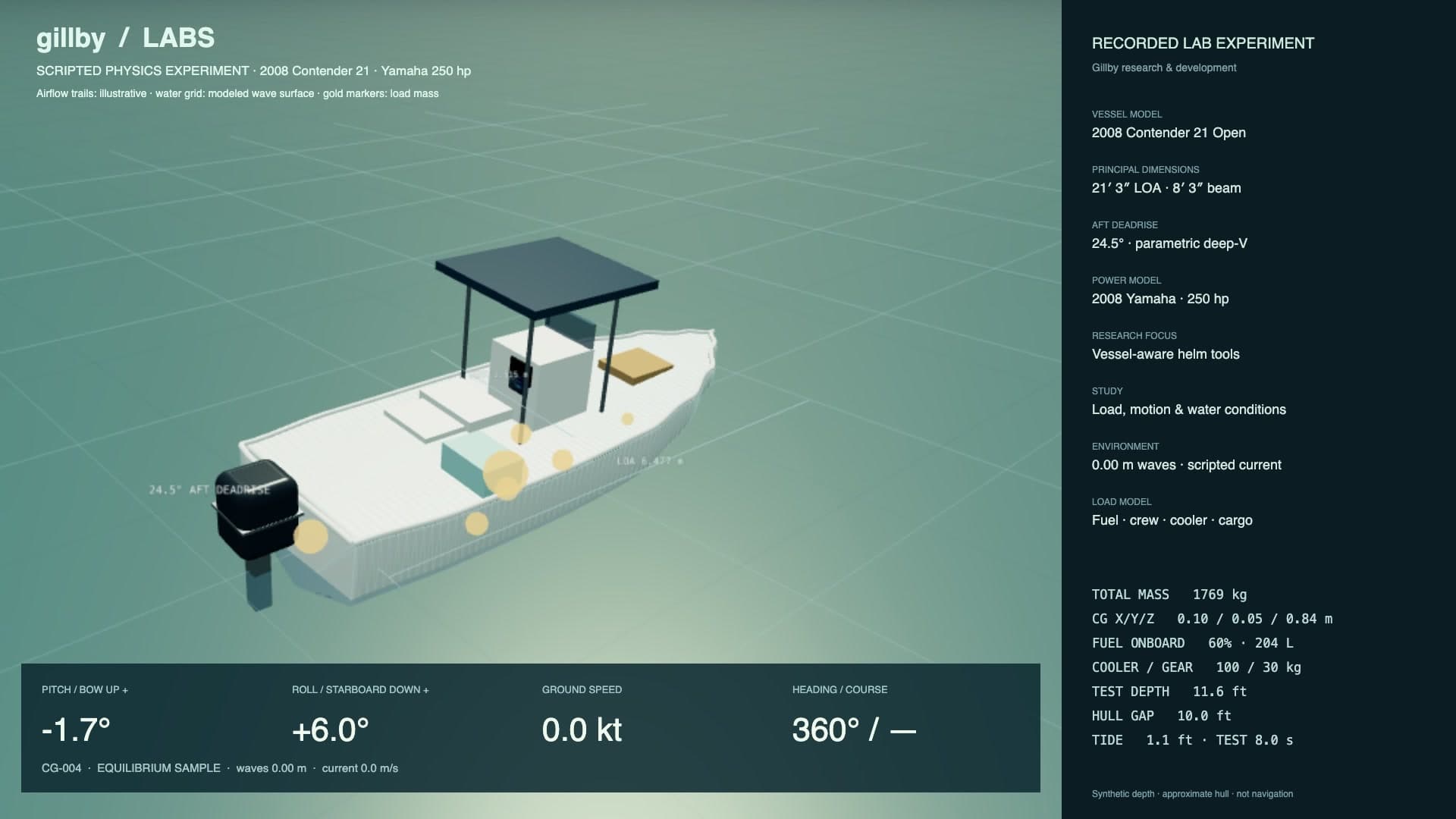Image resolution: width=1456 pixels, height=819 pixels.
Task: Click the 'Synthetic depth · approximate hull' disclaimer
Action: pyautogui.click(x=1192, y=794)
